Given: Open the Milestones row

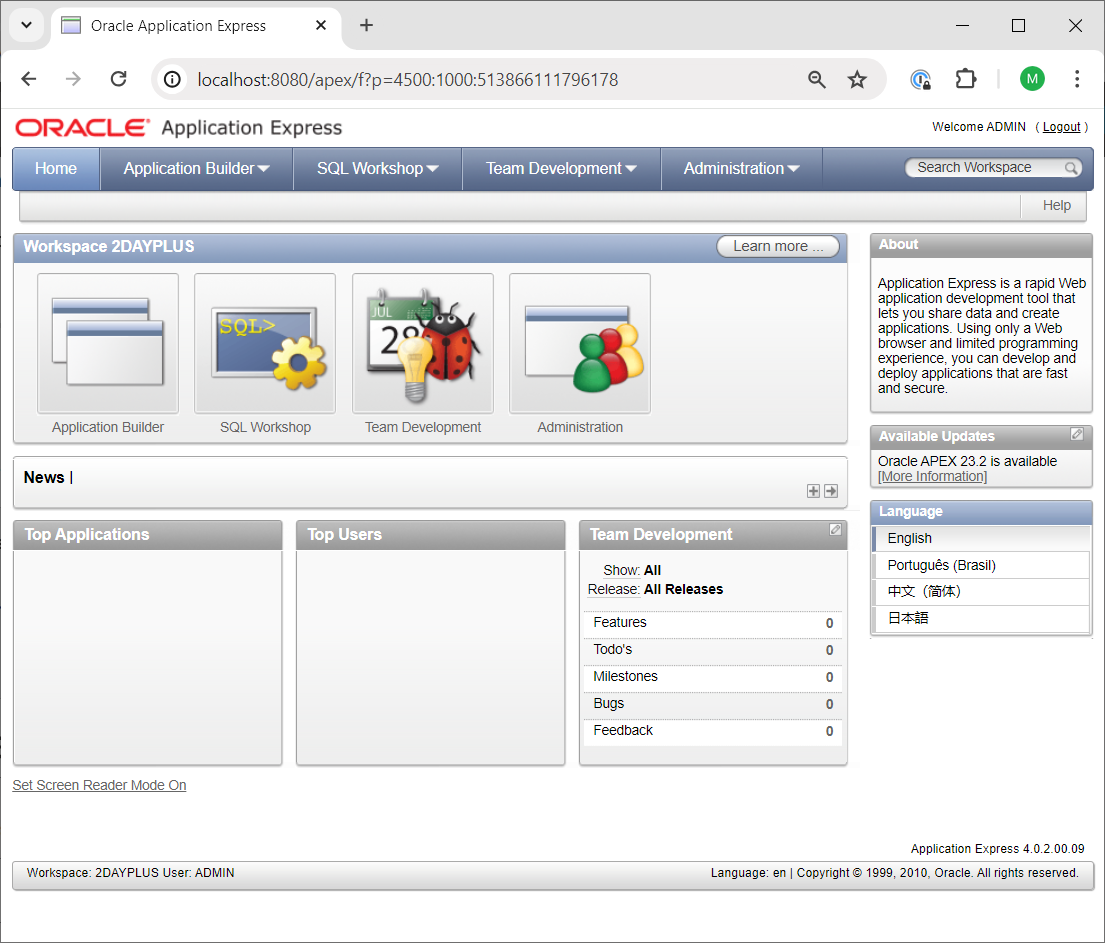Looking at the screenshot, I should [x=712, y=677].
